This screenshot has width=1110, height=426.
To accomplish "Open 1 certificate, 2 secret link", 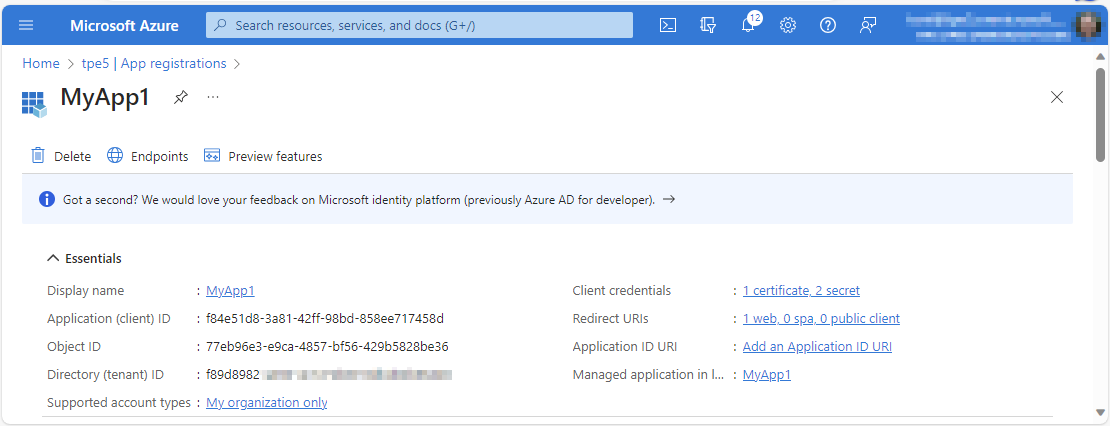I will tap(801, 291).
